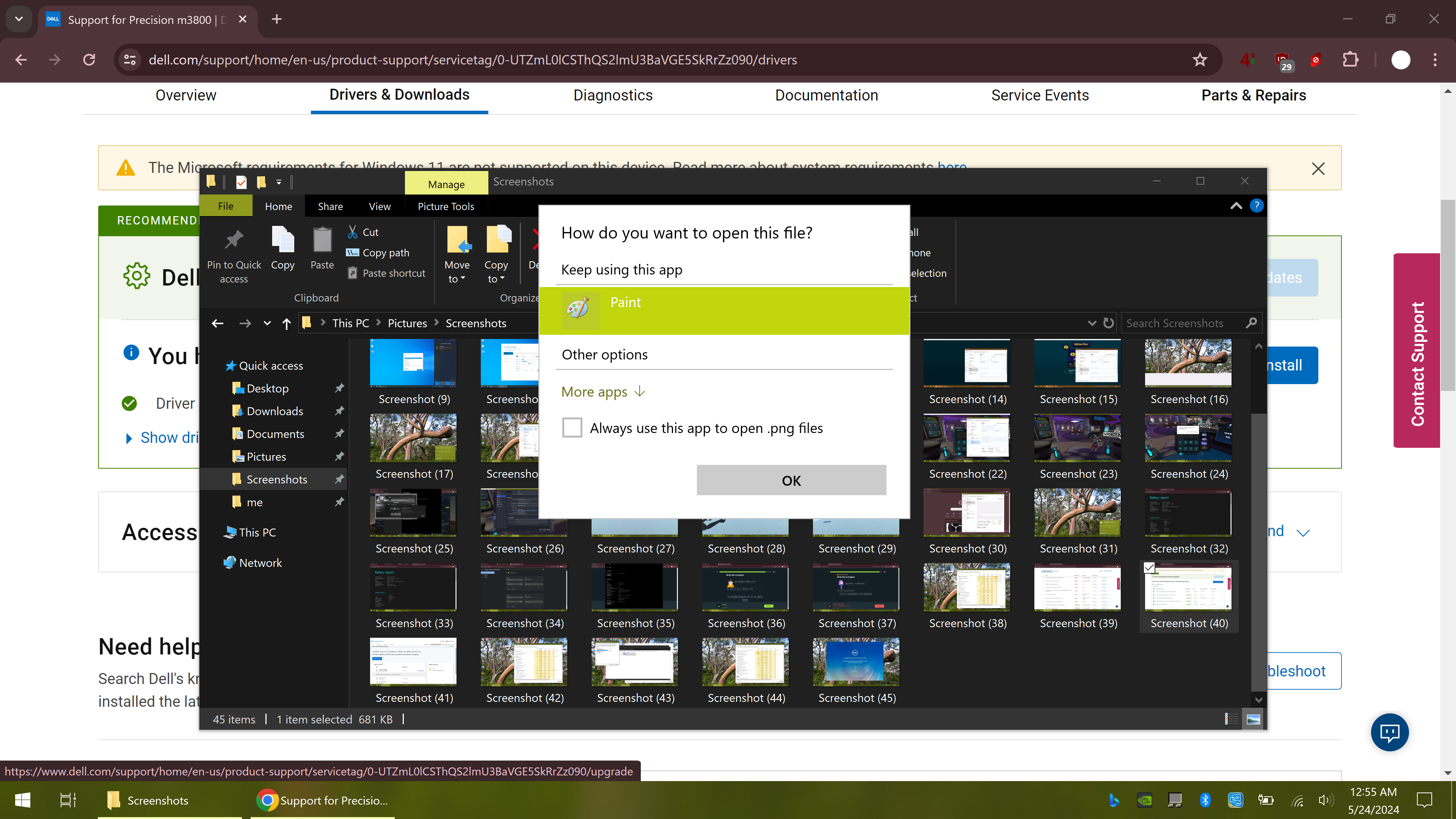Open the Diagnostics tab on Dell page
Screen dimensions: 1456x819
click(613, 96)
